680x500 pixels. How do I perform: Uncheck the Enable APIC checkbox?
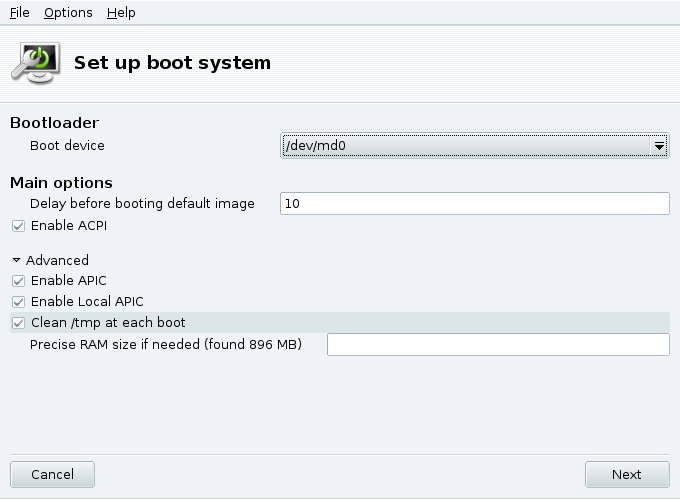click(x=18, y=281)
